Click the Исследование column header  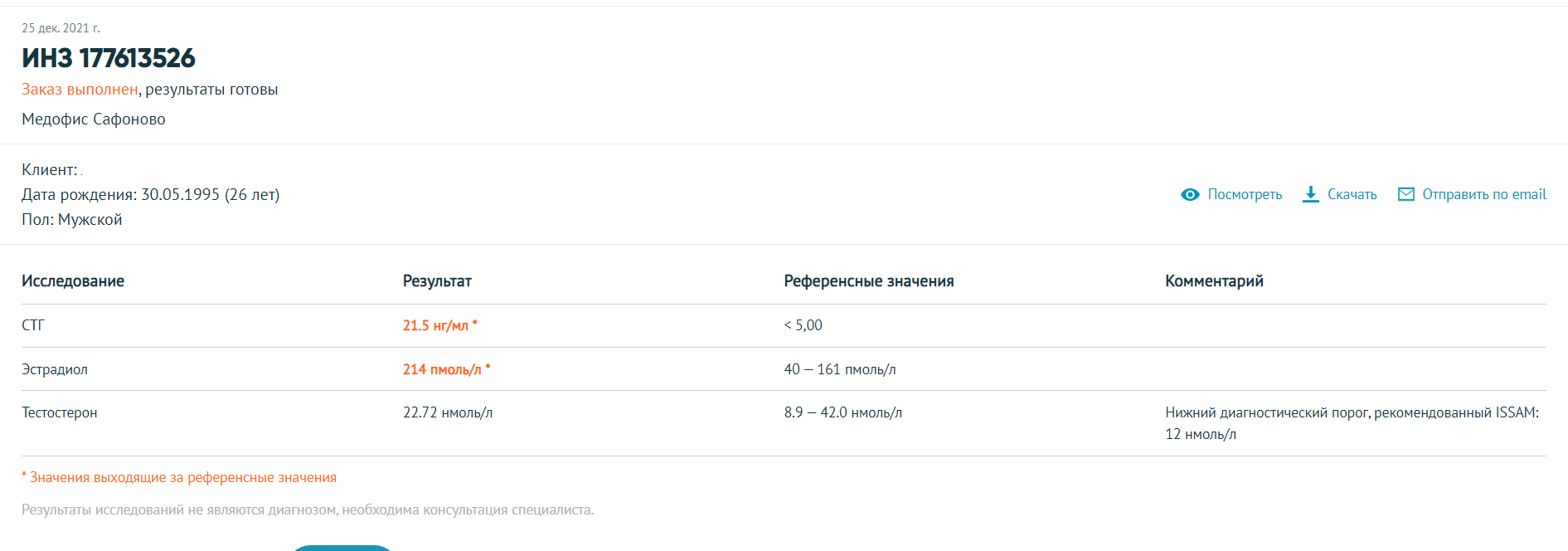point(73,281)
